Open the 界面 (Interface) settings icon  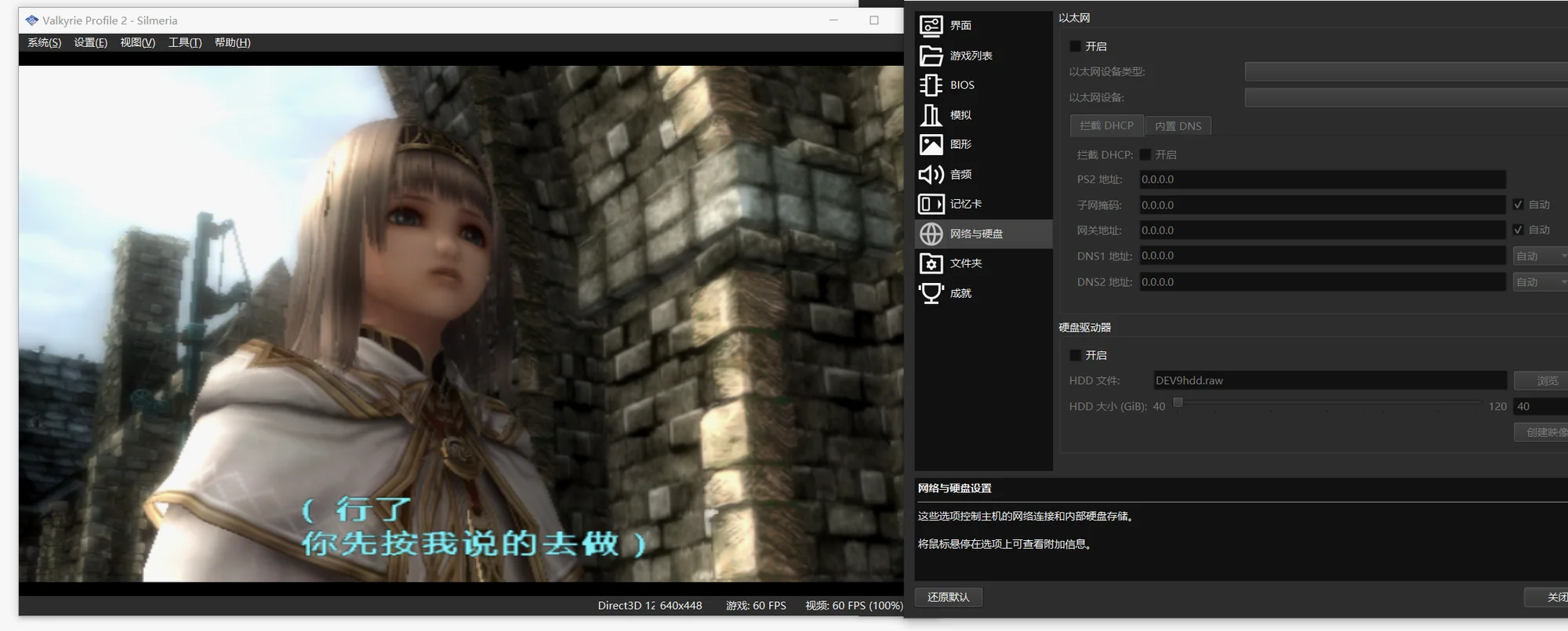coord(931,26)
